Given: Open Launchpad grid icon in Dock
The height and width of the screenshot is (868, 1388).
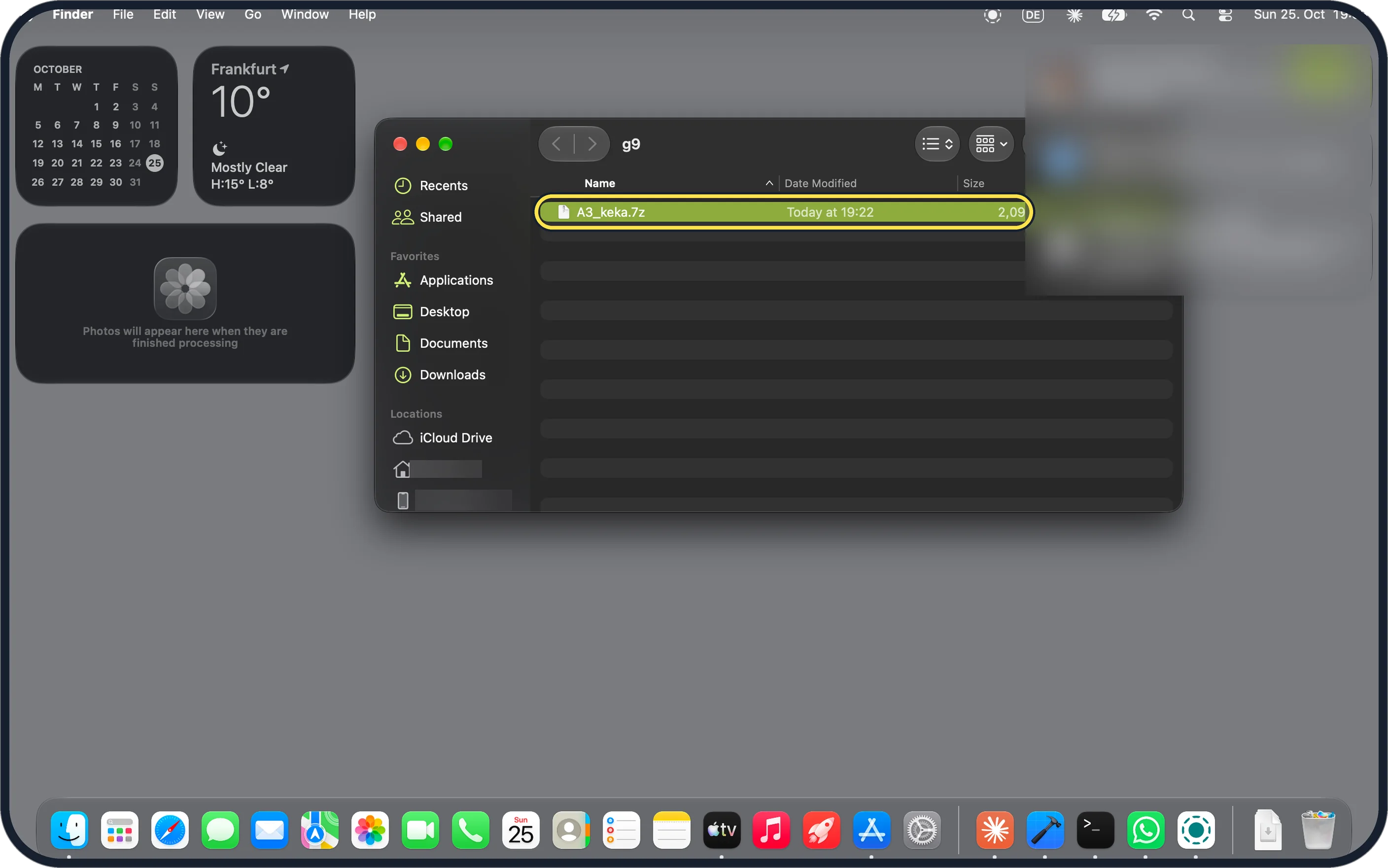Looking at the screenshot, I should click(119, 830).
